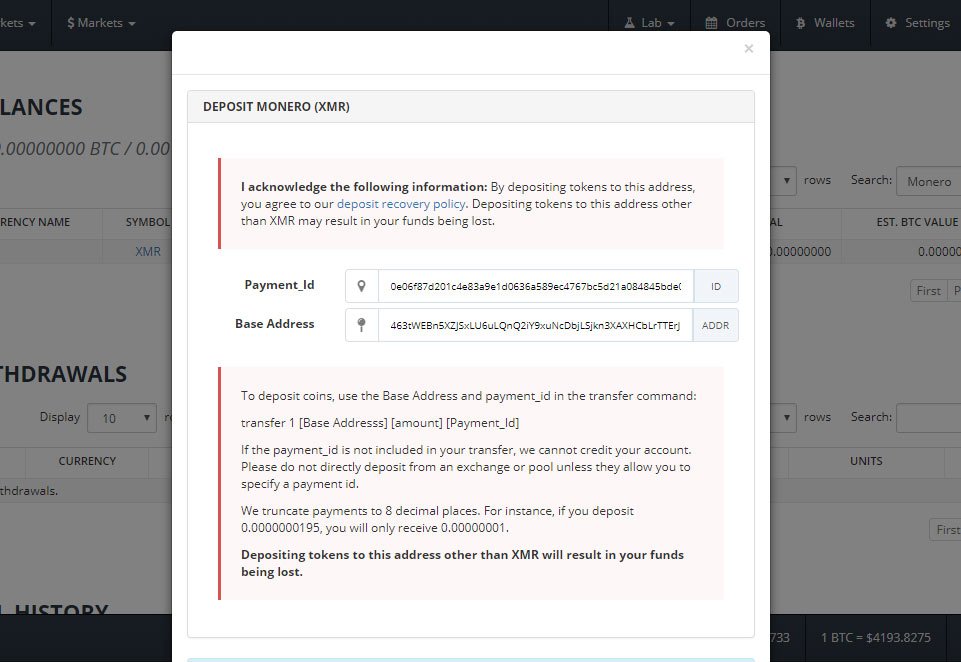961x662 pixels.
Task: Select the Base Address text field
Action: (535, 325)
